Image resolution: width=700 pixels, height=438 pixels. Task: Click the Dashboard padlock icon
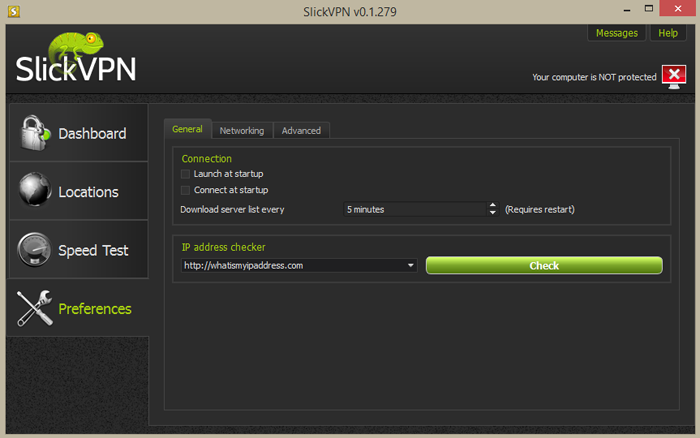pos(35,133)
